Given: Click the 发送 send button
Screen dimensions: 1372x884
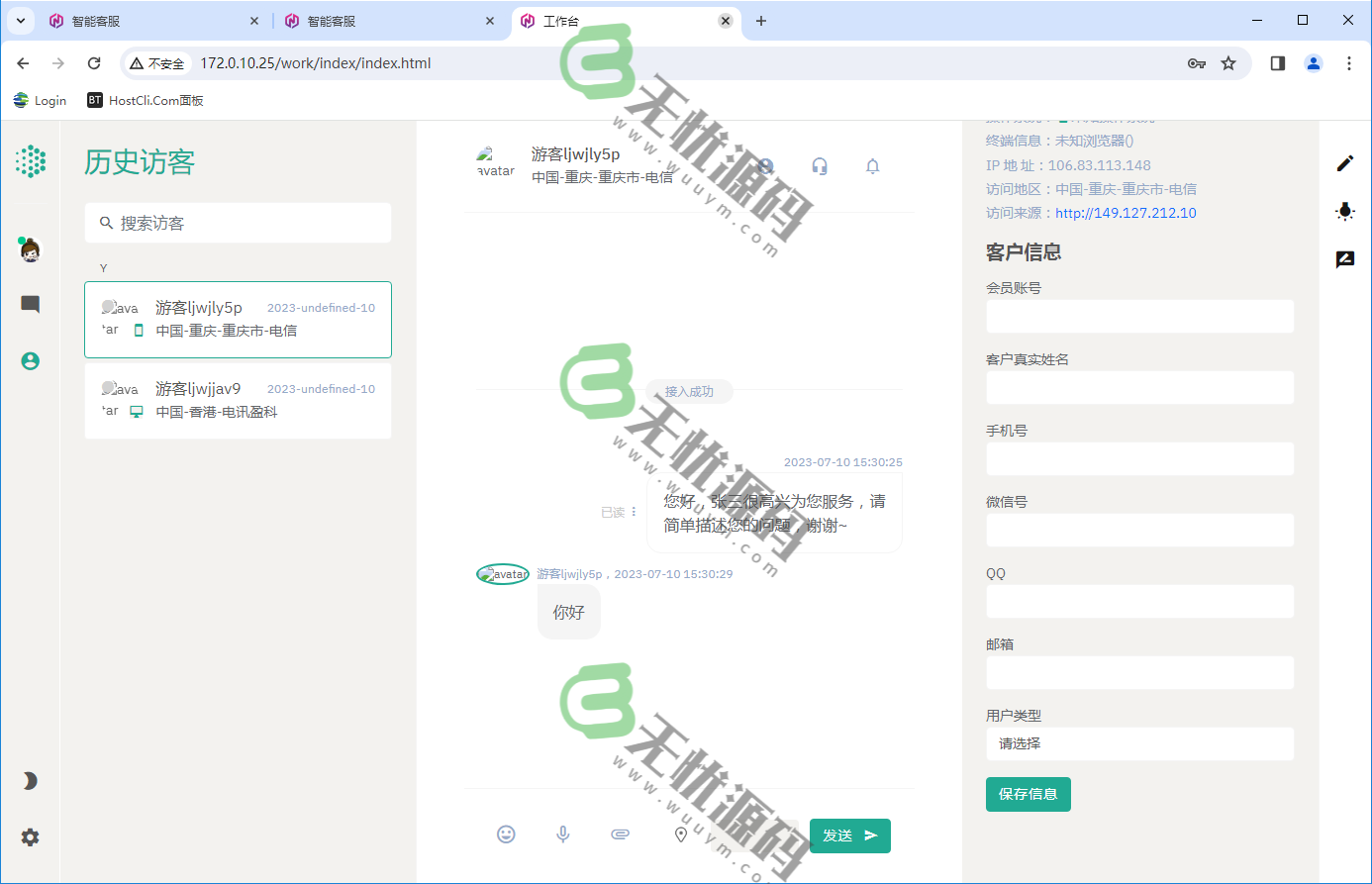Looking at the screenshot, I should point(848,835).
